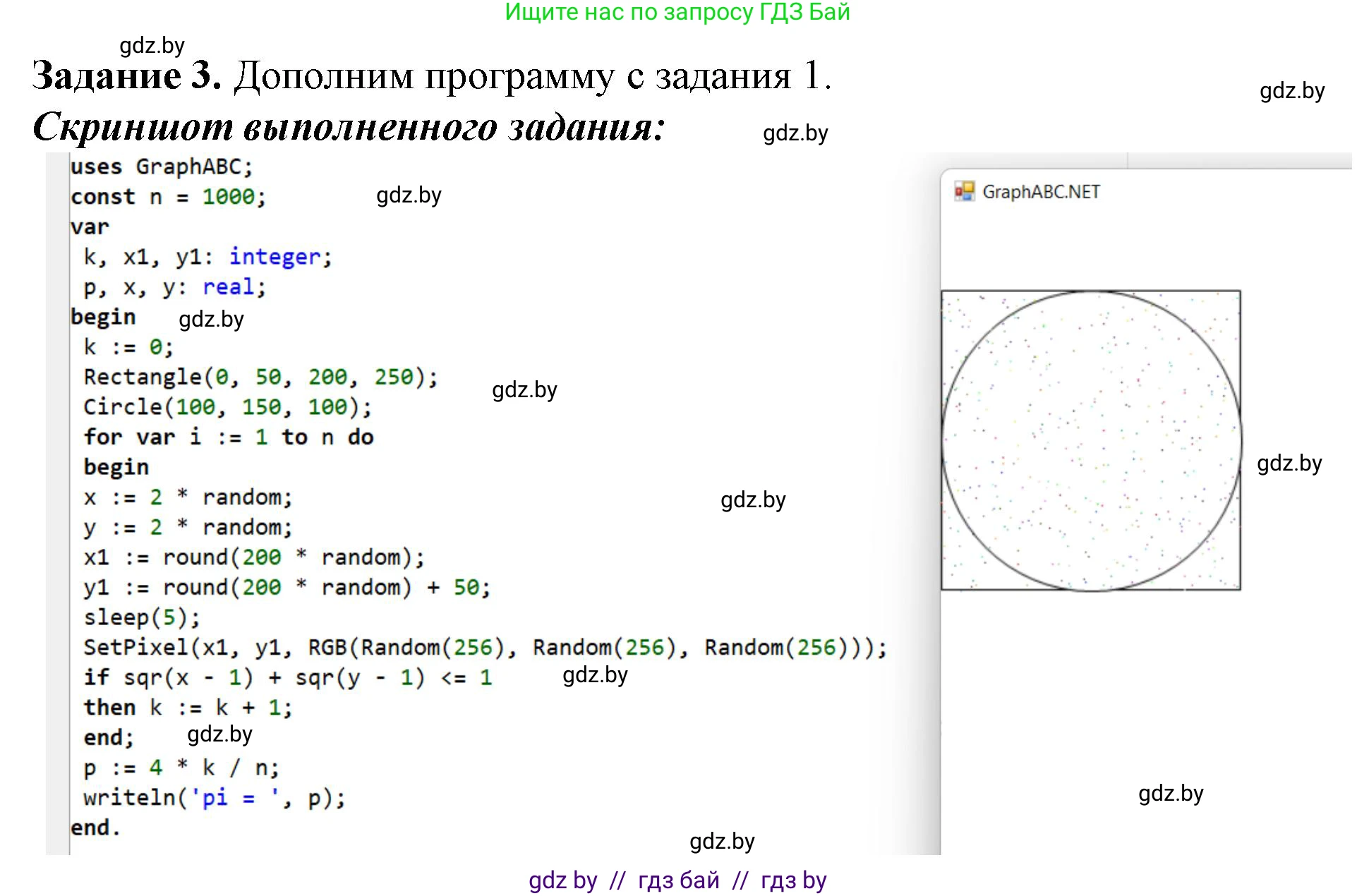Click the GraphABC.NET window icon
Image resolution: width=1357 pixels, height=896 pixels.
[964, 191]
